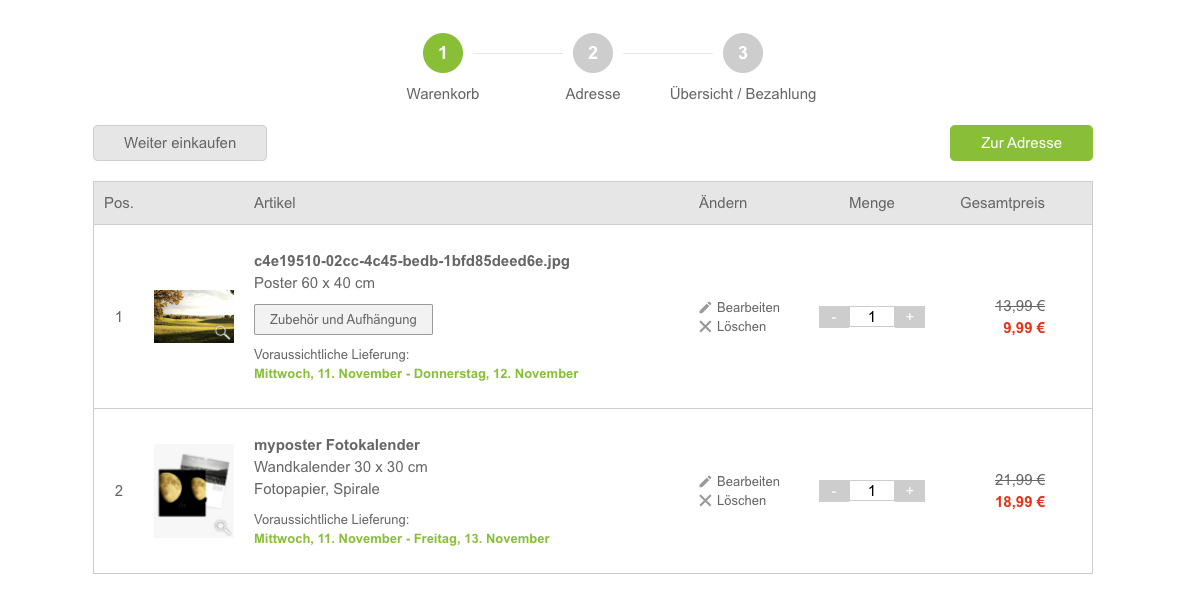
Task: Decrease the Fotokalender quantity with minus
Action: (834, 491)
